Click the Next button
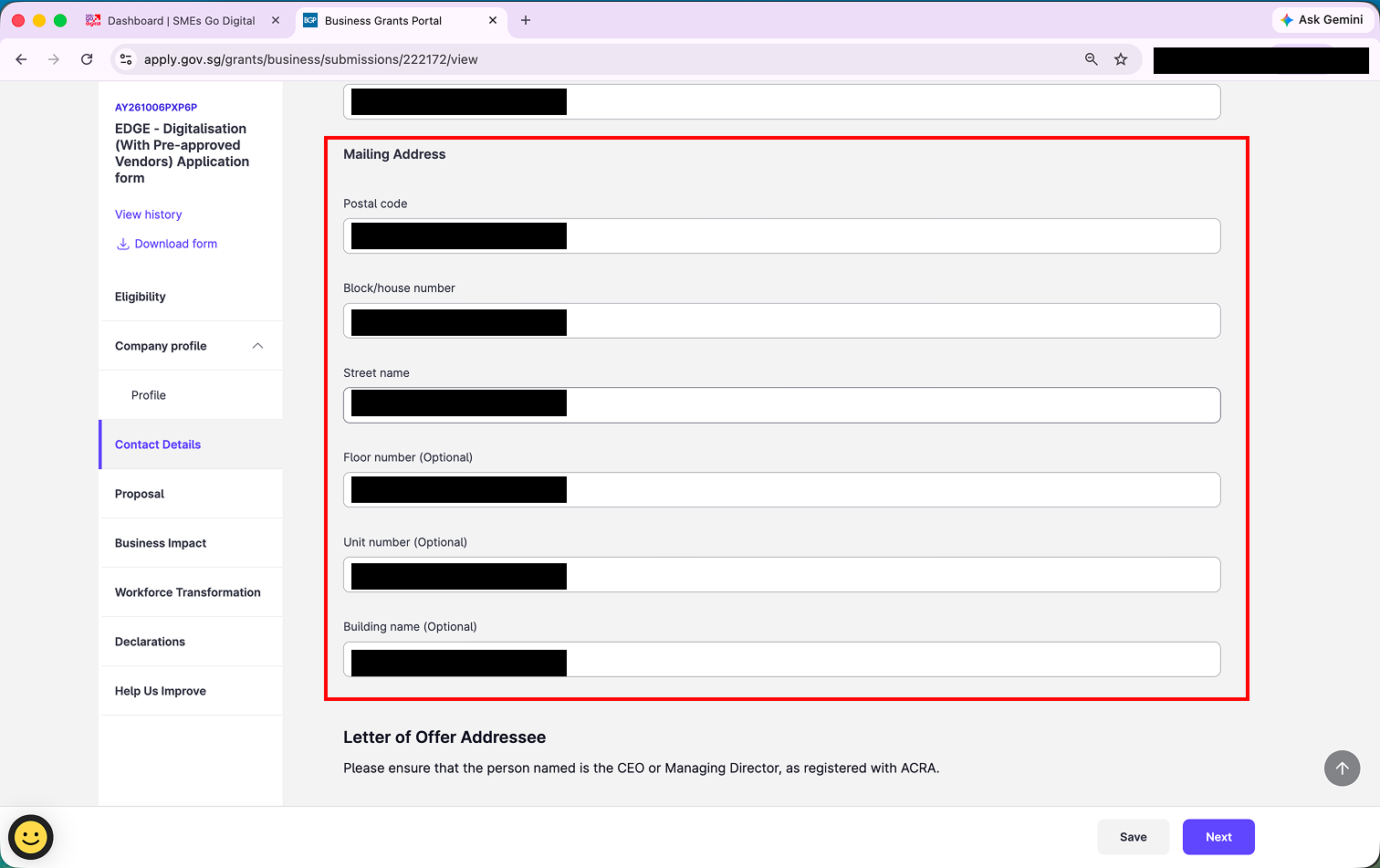The image size is (1380, 868). click(x=1218, y=837)
